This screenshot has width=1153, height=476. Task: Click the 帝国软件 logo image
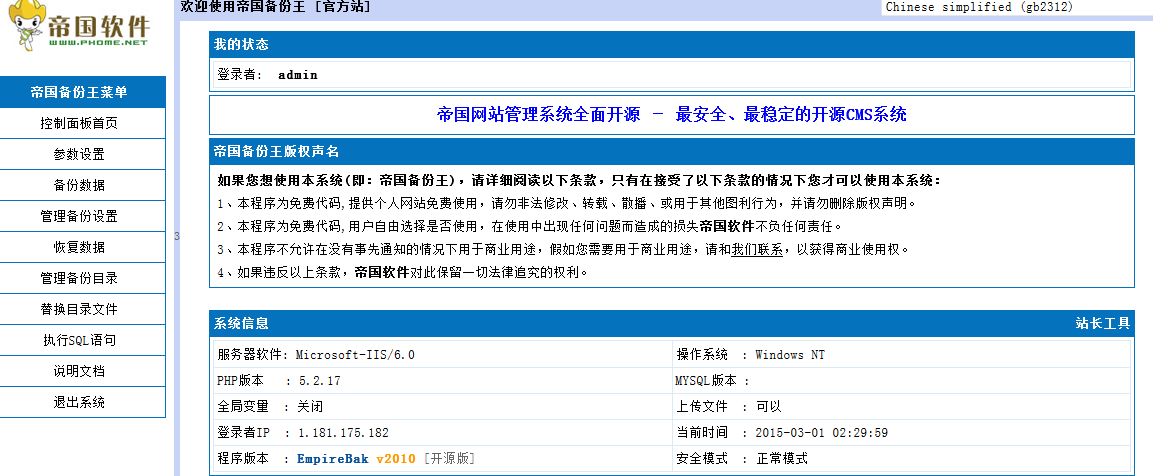pos(79,26)
